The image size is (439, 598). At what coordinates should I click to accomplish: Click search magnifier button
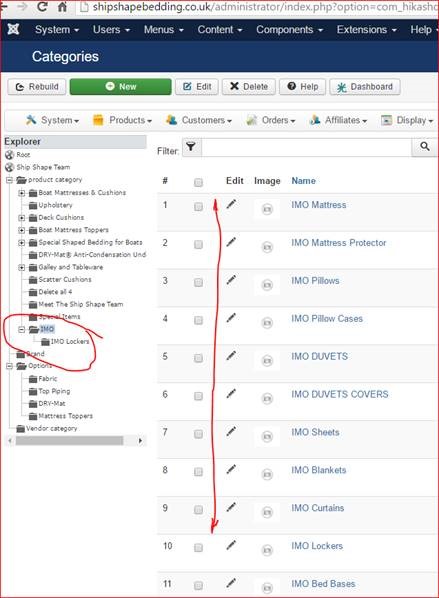coord(425,146)
